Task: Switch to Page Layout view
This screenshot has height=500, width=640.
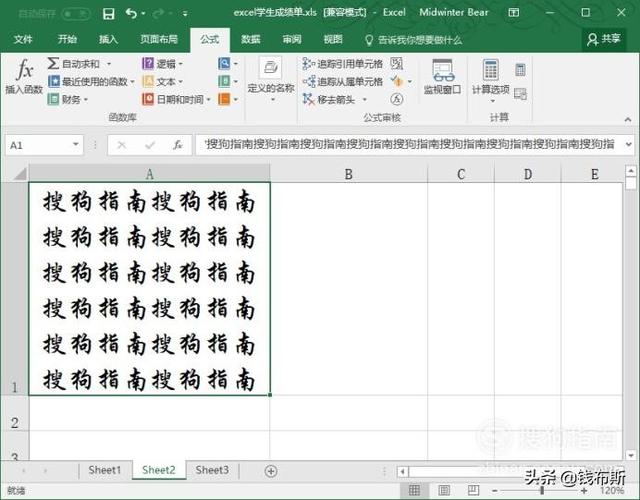Action: (444, 490)
